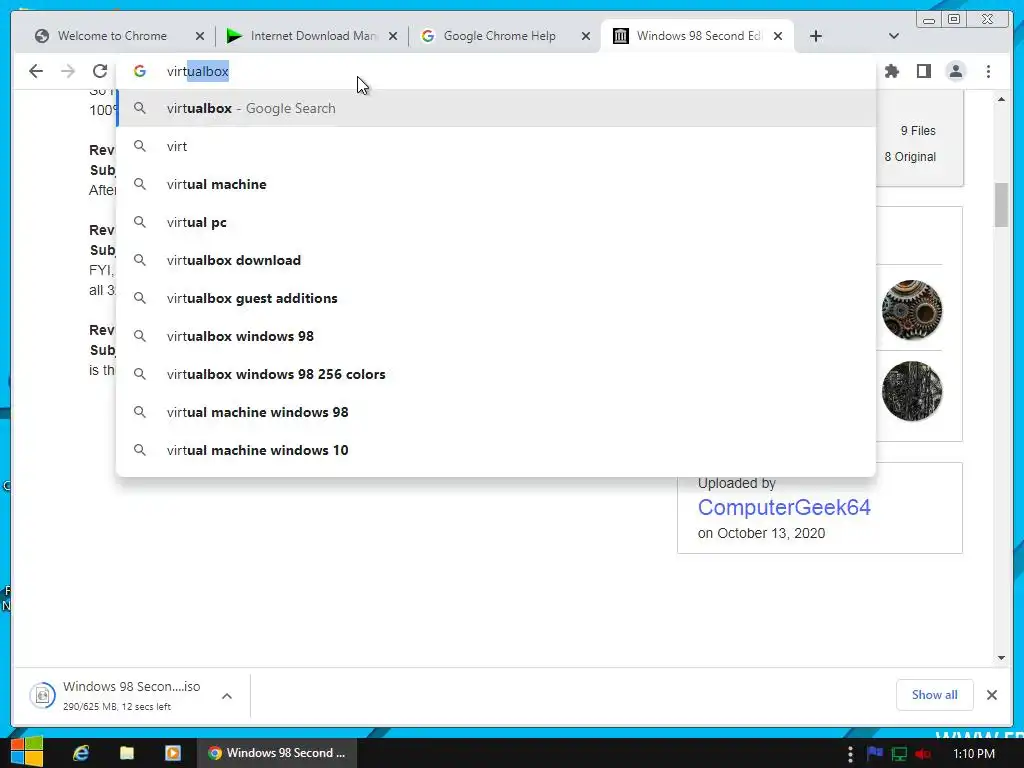The height and width of the screenshot is (768, 1024).
Task: Choose 'virtualbox - Google Search' suggestion
Action: (496, 108)
